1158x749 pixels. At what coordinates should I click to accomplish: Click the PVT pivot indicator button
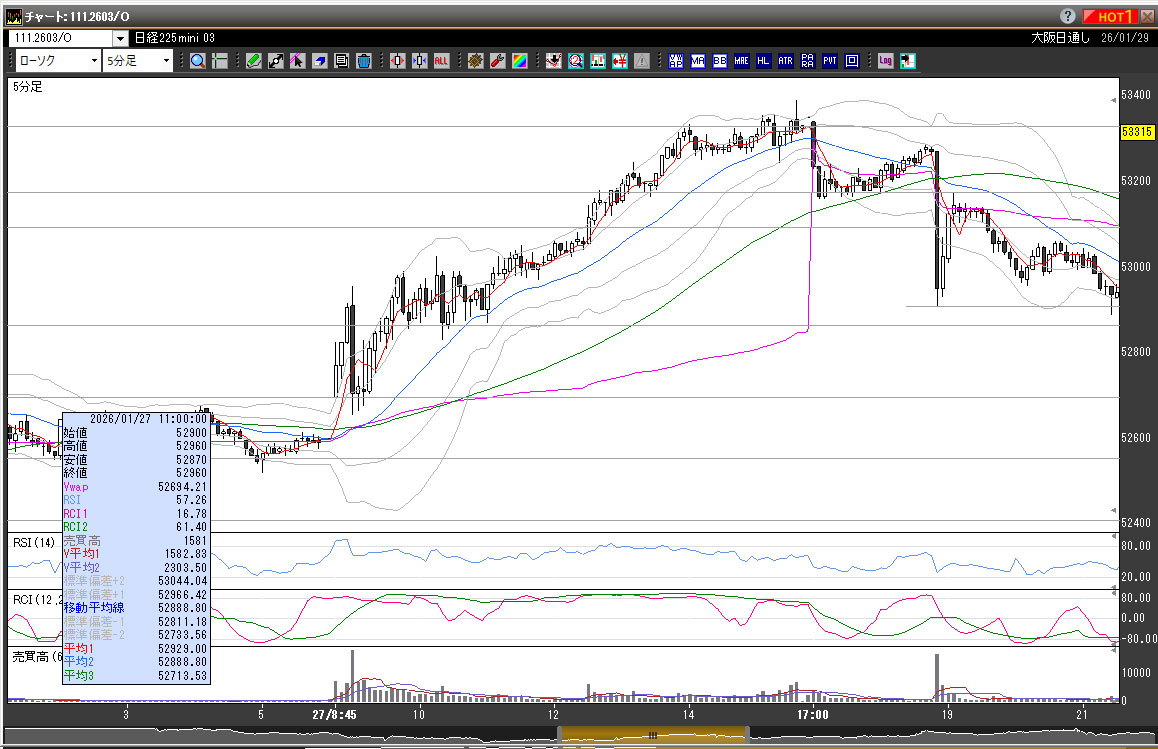(829, 61)
